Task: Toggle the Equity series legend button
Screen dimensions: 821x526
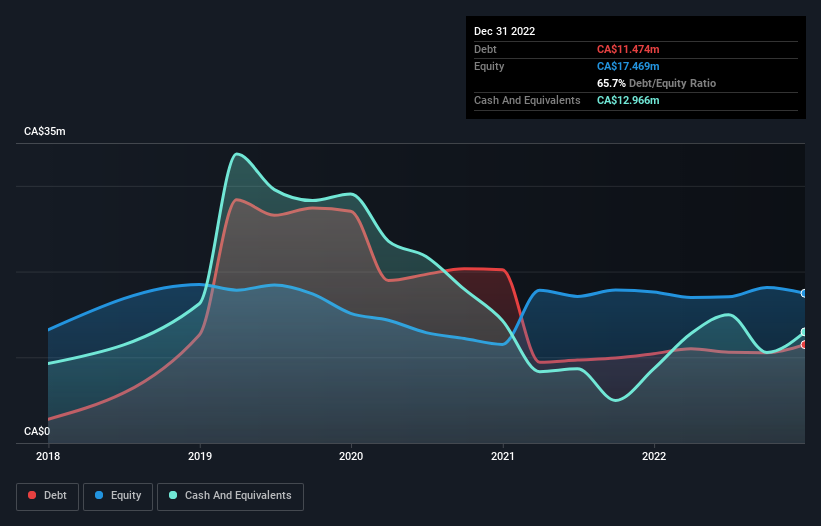Action: coord(118,496)
